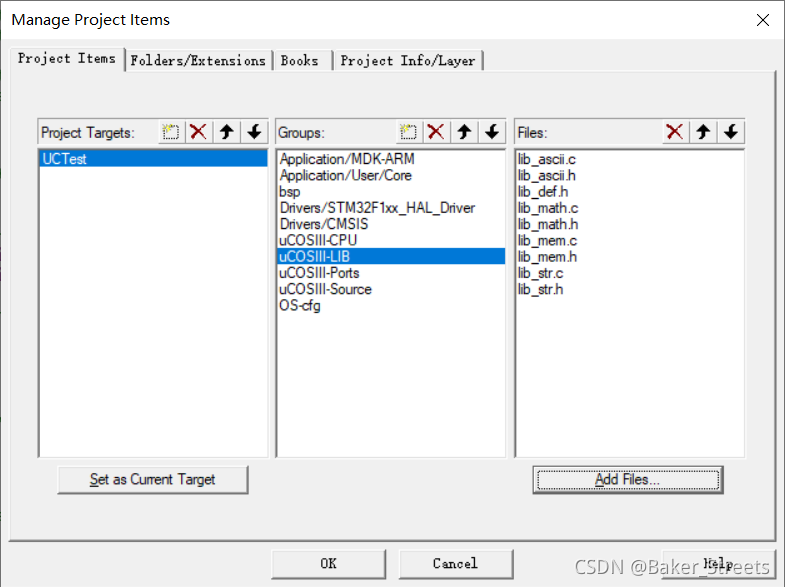Click Set as Current Target button

[153, 479]
